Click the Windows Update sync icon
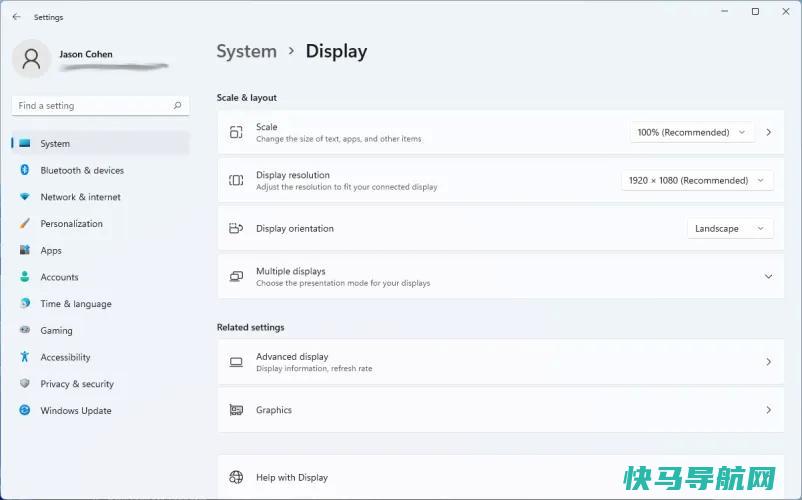Image resolution: width=802 pixels, height=500 pixels. (x=25, y=410)
